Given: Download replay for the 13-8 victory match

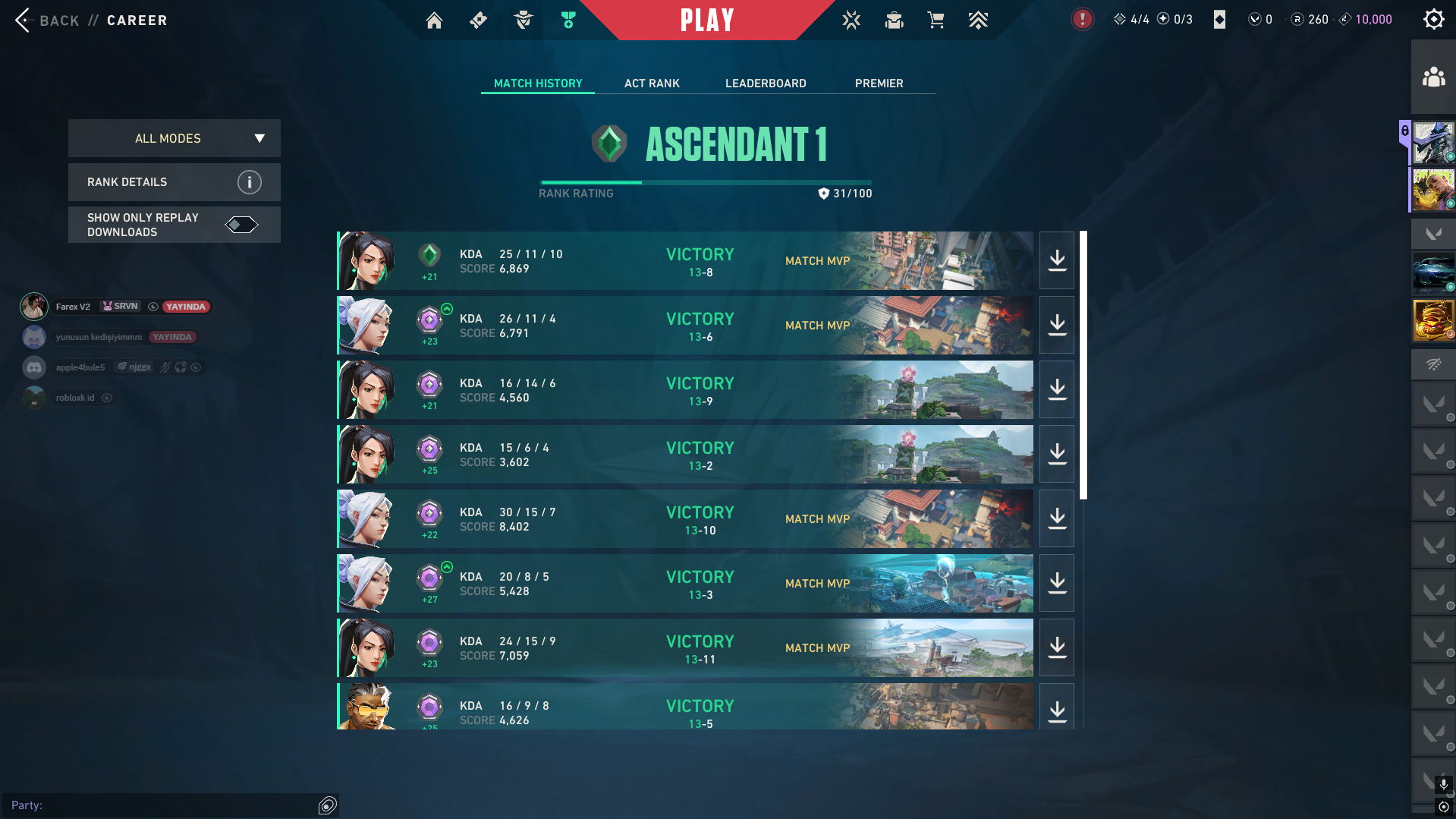Looking at the screenshot, I should point(1057,260).
